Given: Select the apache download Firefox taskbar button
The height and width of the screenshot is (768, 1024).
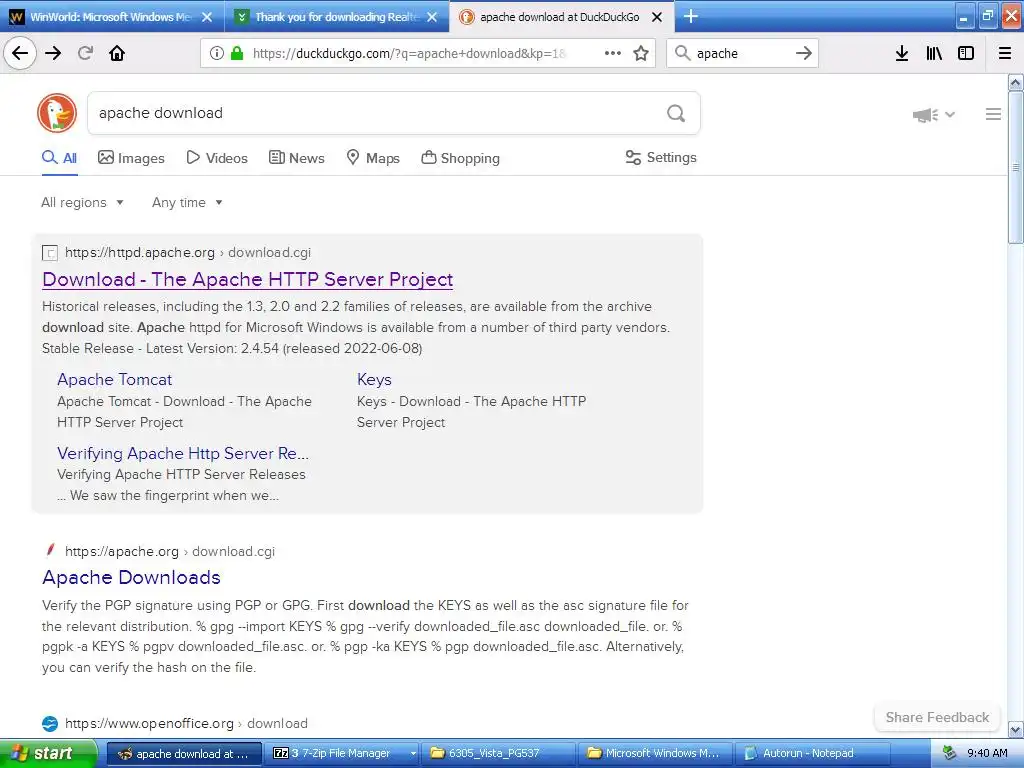Looking at the screenshot, I should 185,753.
